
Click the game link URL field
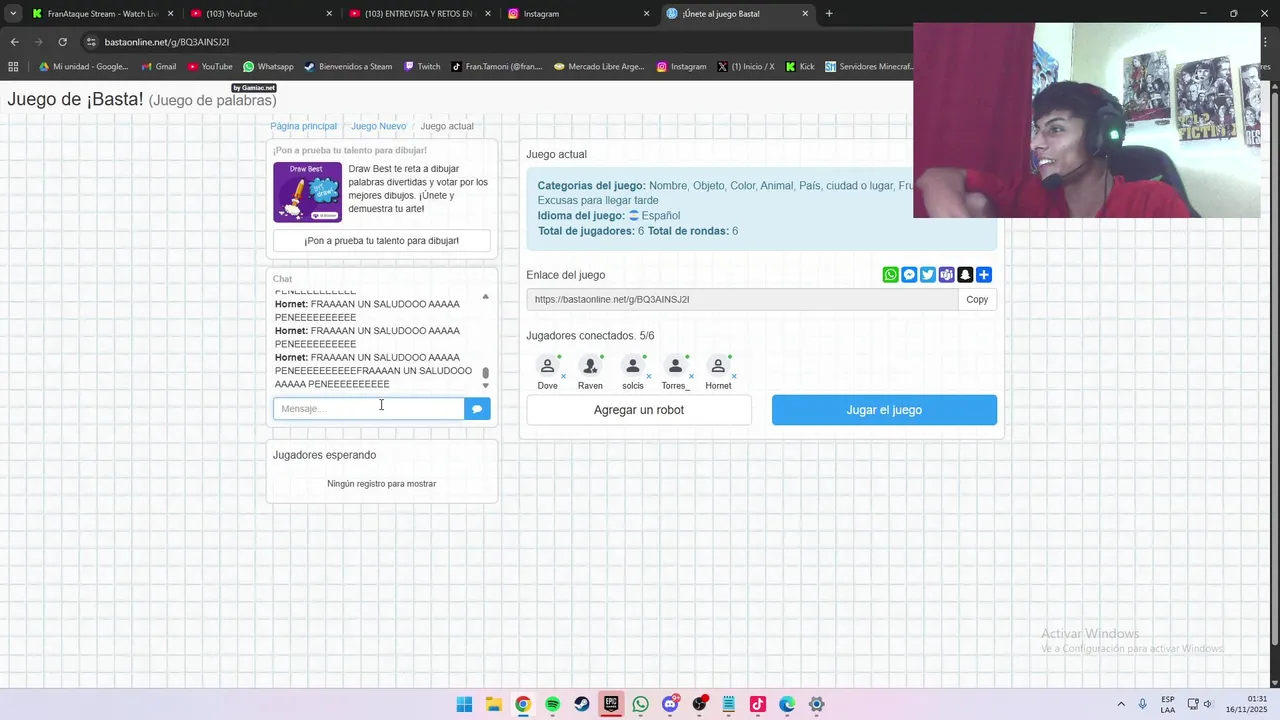(x=742, y=299)
